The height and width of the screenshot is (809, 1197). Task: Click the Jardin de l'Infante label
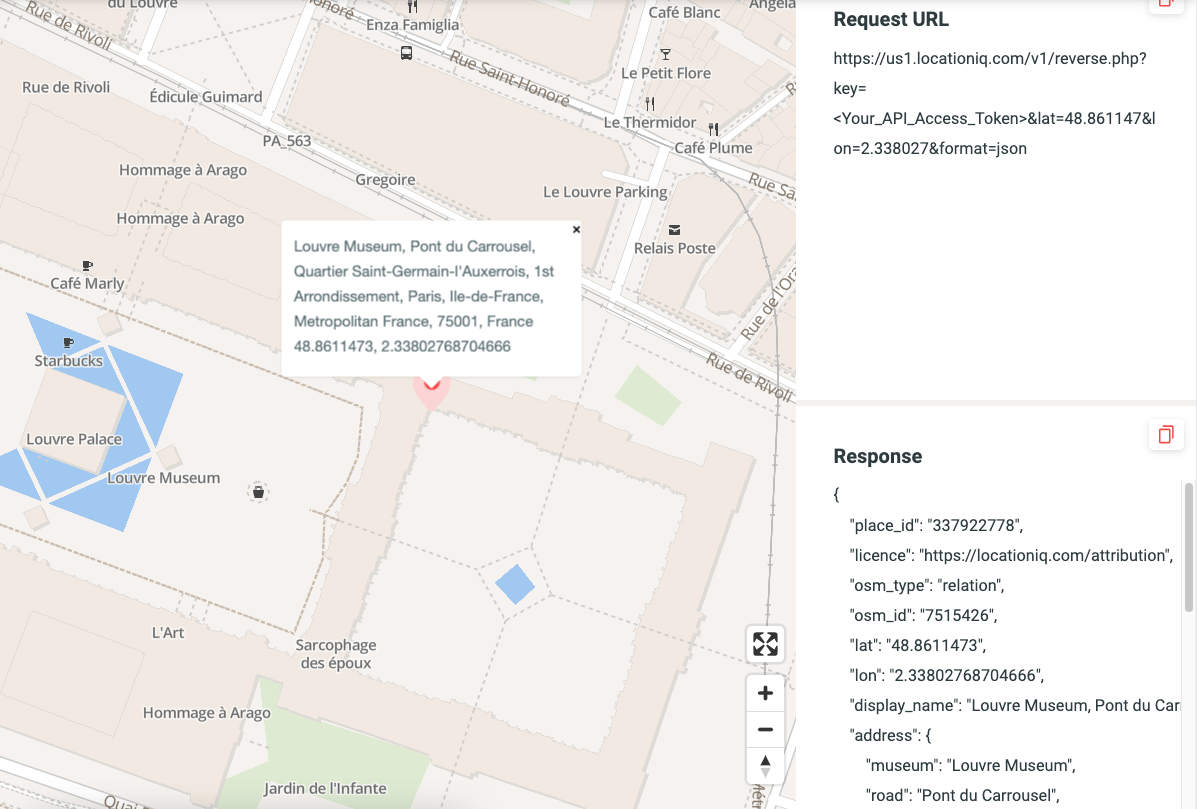coord(325,788)
